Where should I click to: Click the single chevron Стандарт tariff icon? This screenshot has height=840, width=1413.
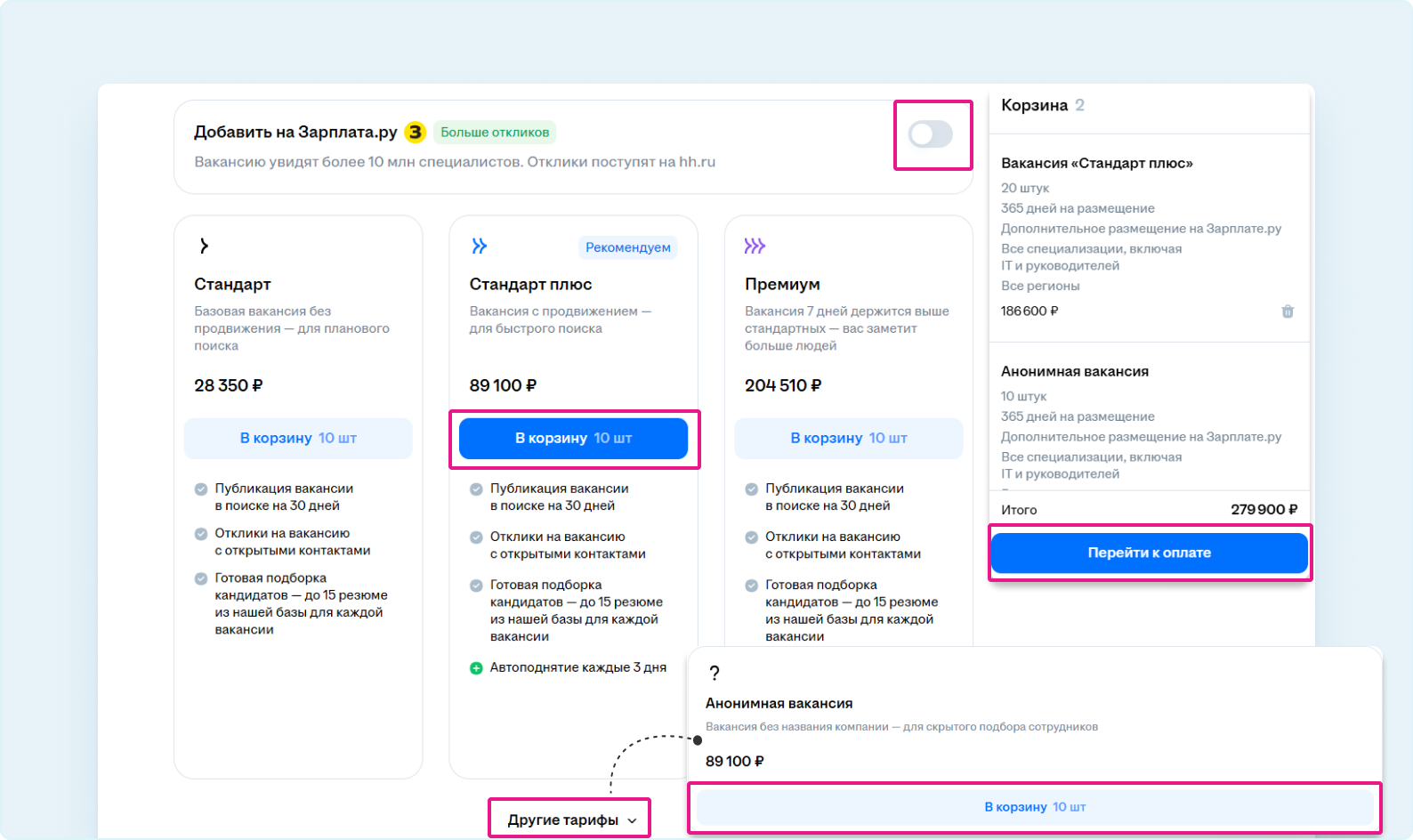[x=204, y=246]
